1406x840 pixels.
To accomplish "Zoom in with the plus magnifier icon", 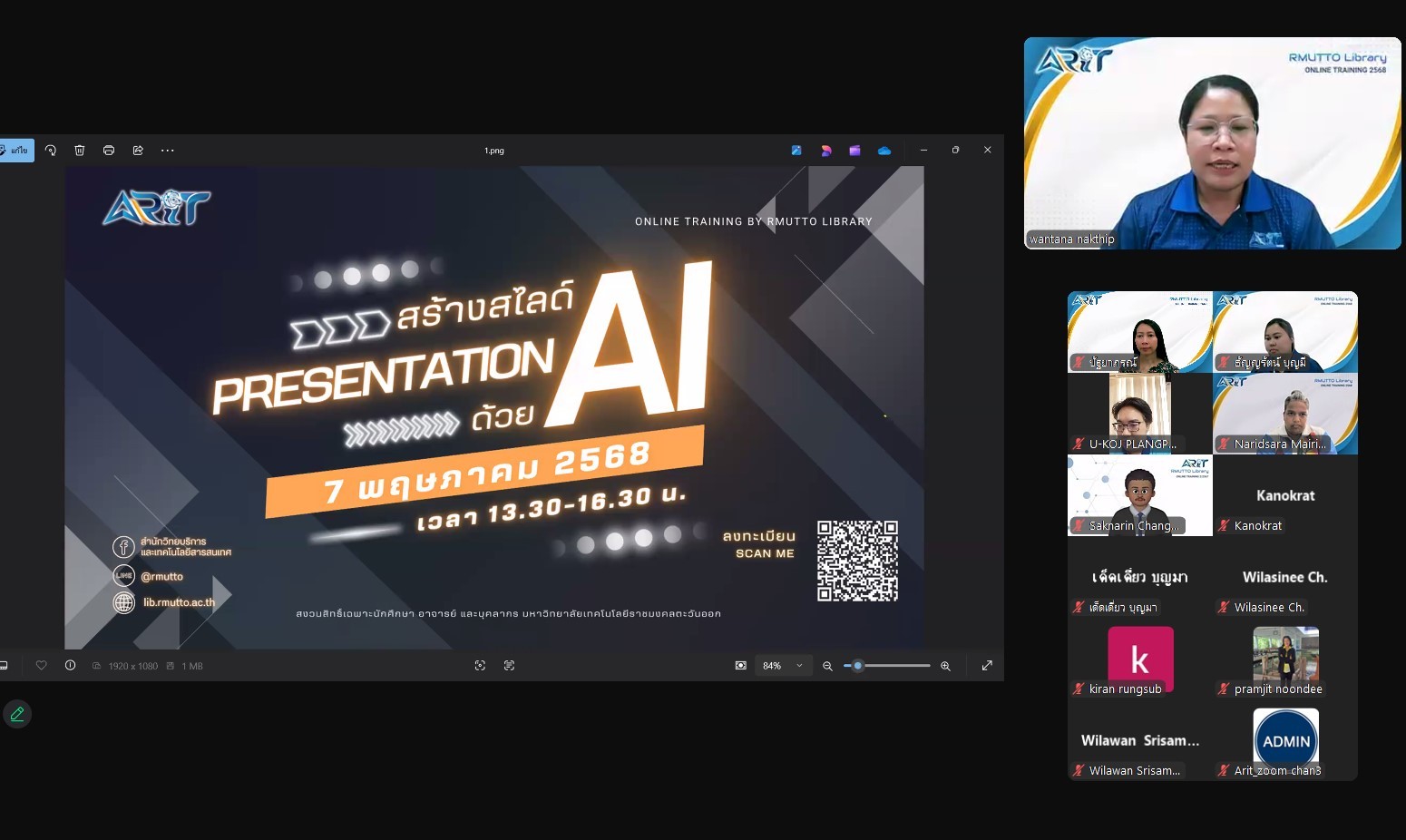I will (x=945, y=666).
